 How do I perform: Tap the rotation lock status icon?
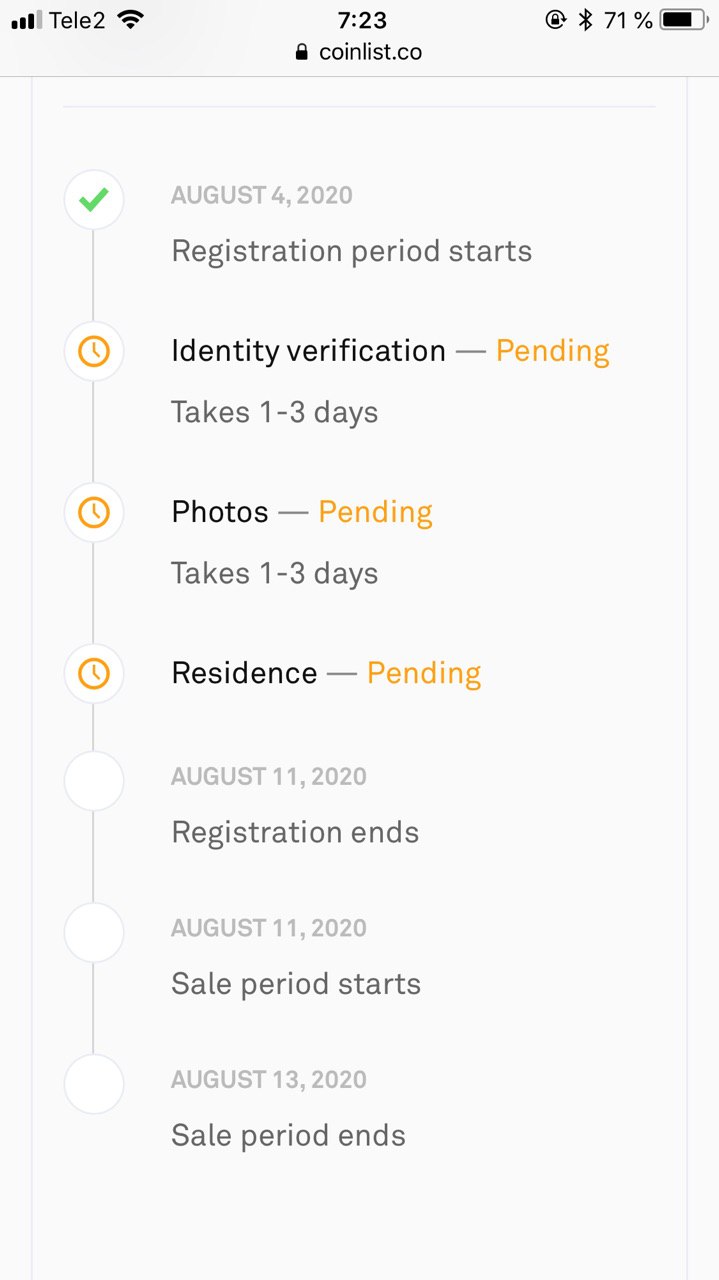pyautogui.click(x=555, y=19)
